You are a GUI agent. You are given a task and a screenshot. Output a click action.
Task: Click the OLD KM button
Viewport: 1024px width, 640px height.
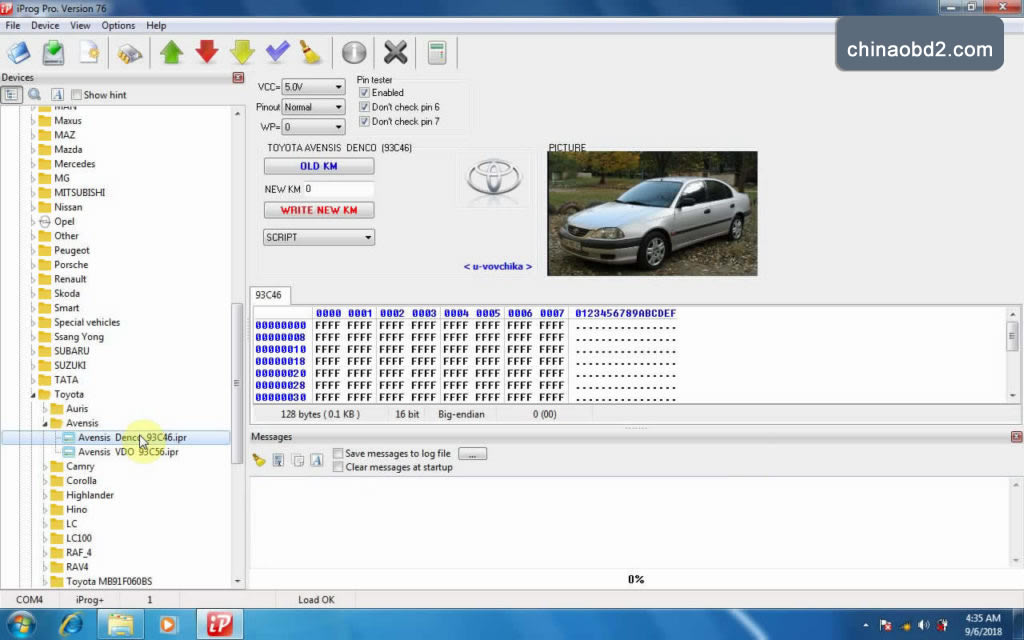(319, 166)
